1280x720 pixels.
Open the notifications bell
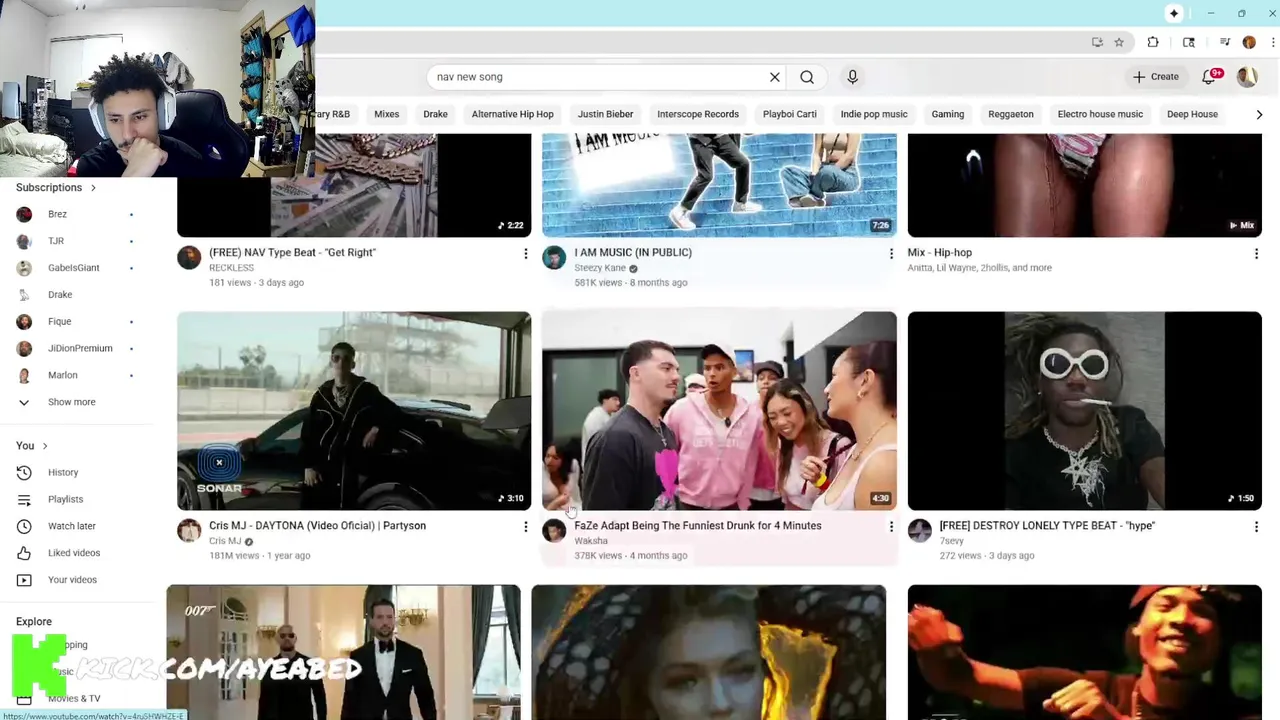[x=1210, y=76]
